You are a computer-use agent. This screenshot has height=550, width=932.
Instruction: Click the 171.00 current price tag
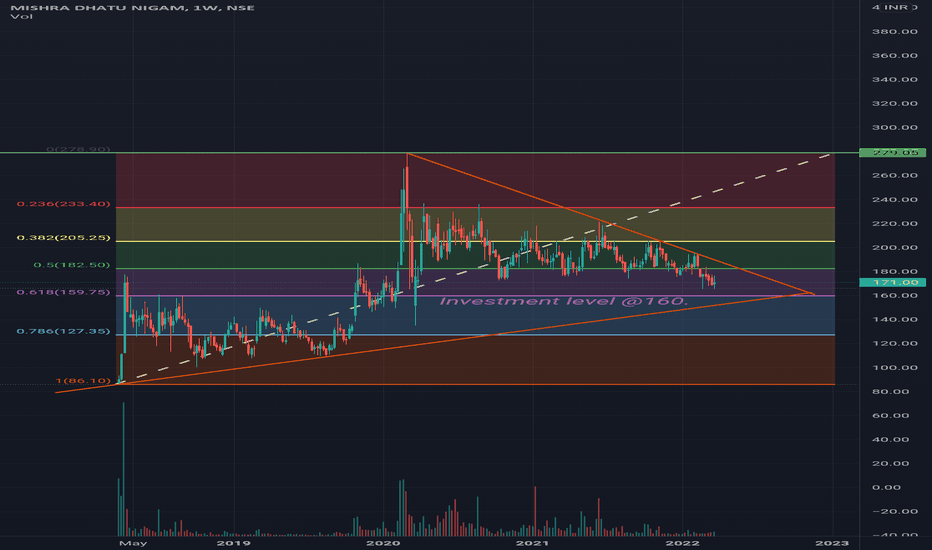[892, 282]
